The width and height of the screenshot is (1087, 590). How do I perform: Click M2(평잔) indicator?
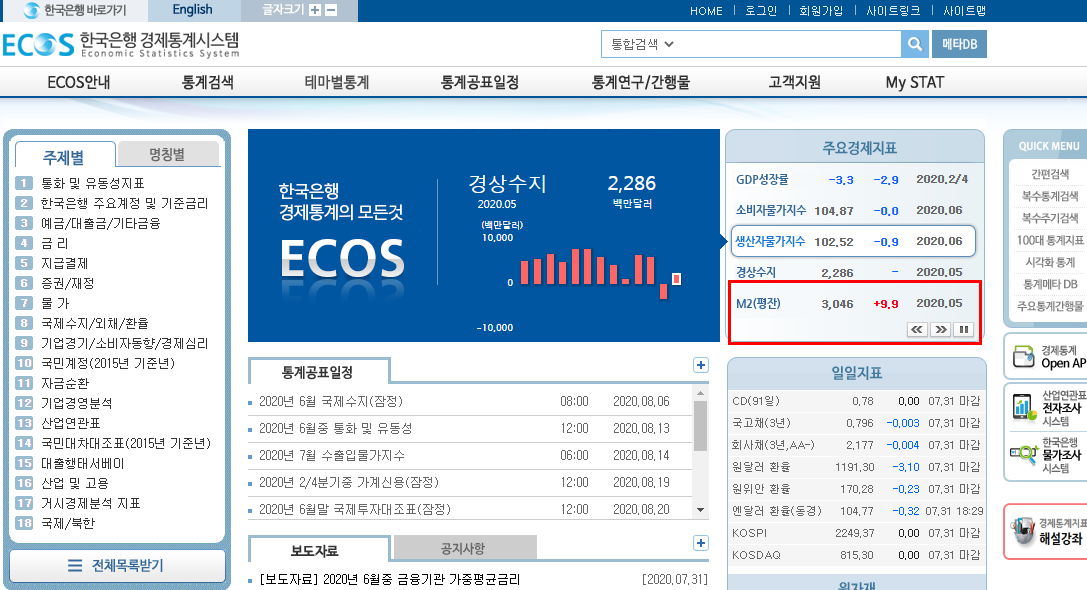[758, 304]
